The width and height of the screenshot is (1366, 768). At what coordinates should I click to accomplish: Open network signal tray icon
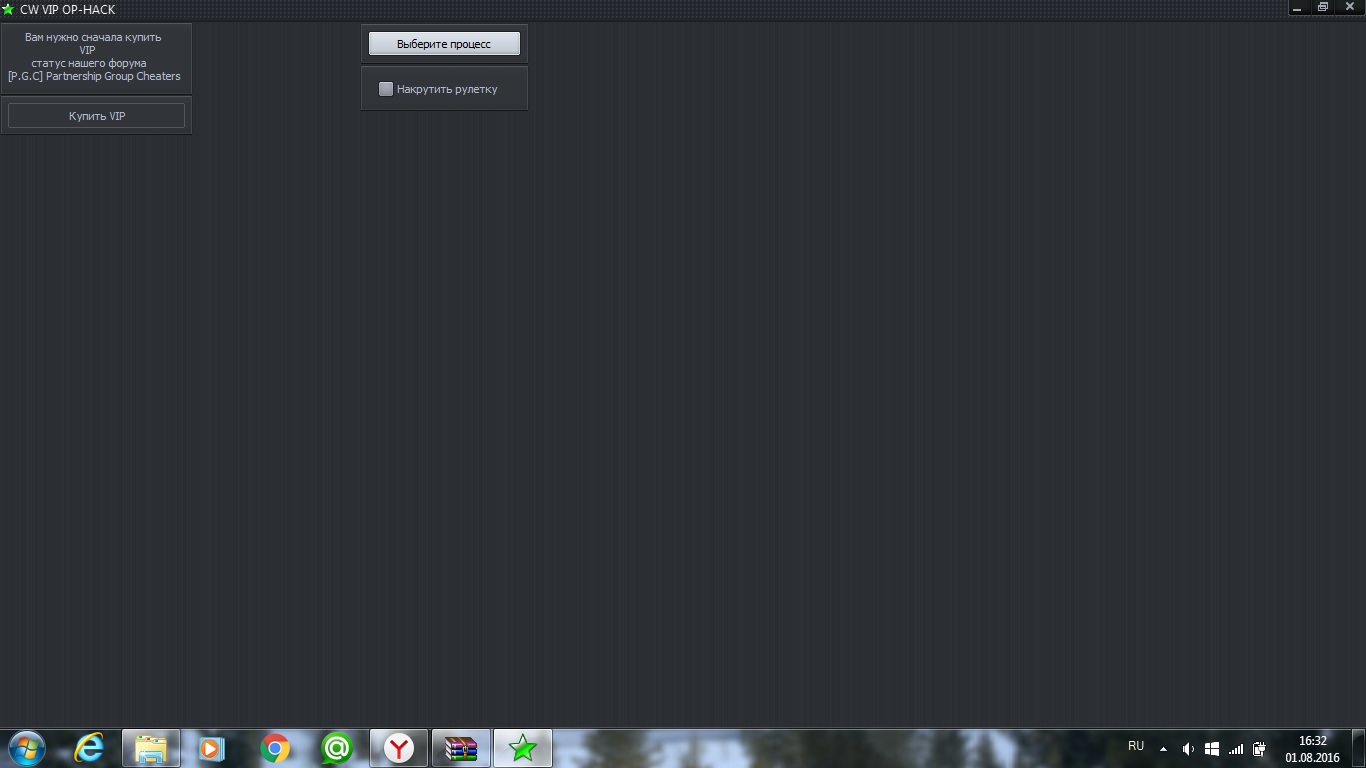click(1236, 749)
